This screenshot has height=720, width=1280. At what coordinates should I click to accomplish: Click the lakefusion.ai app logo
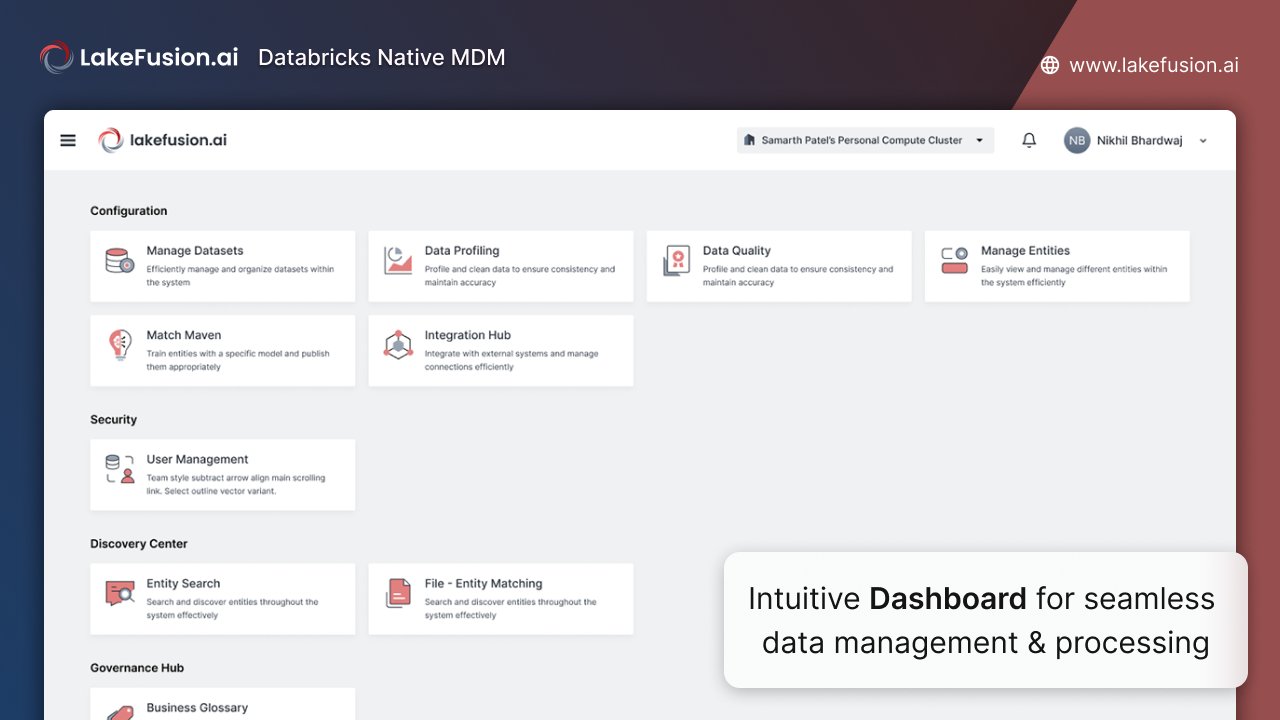(x=163, y=140)
